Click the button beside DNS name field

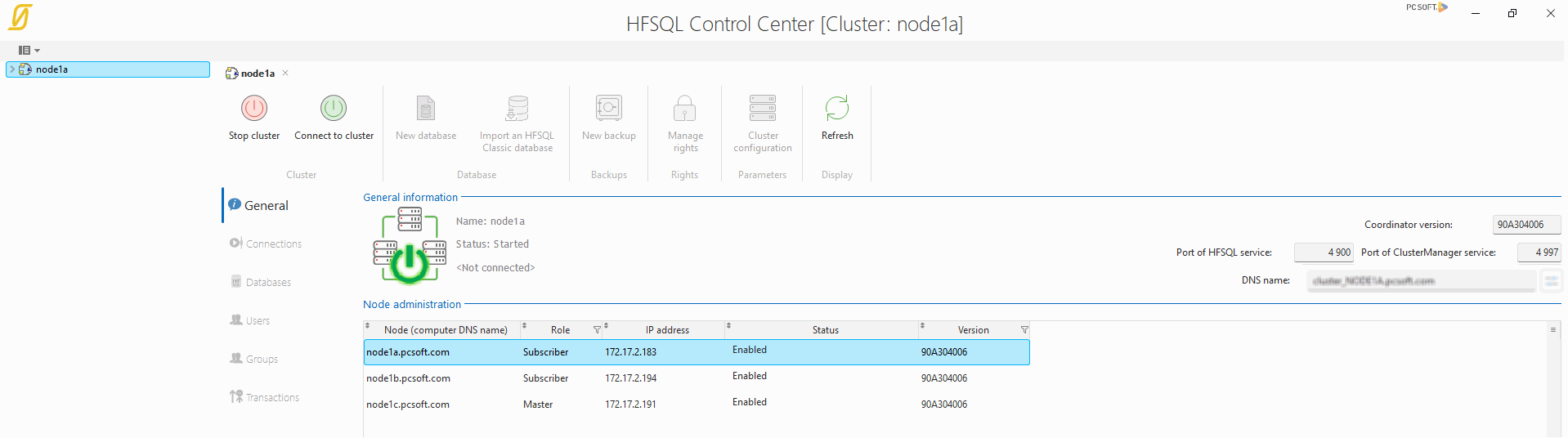coord(1551,281)
